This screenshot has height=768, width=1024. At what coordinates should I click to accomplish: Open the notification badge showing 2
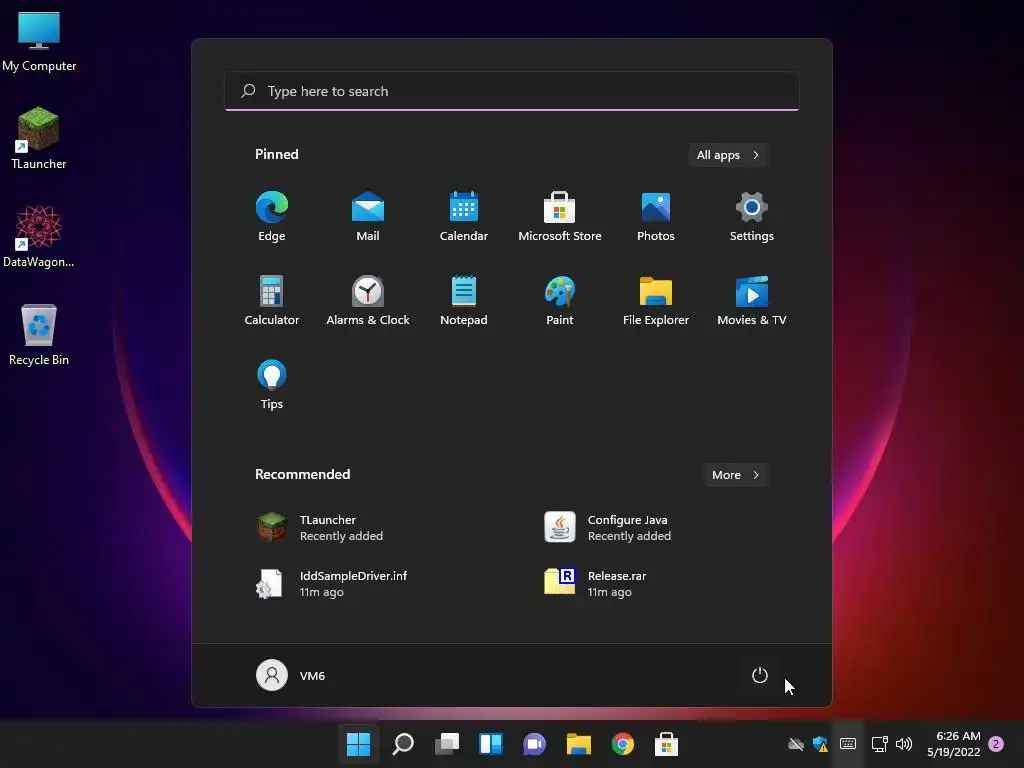point(996,744)
